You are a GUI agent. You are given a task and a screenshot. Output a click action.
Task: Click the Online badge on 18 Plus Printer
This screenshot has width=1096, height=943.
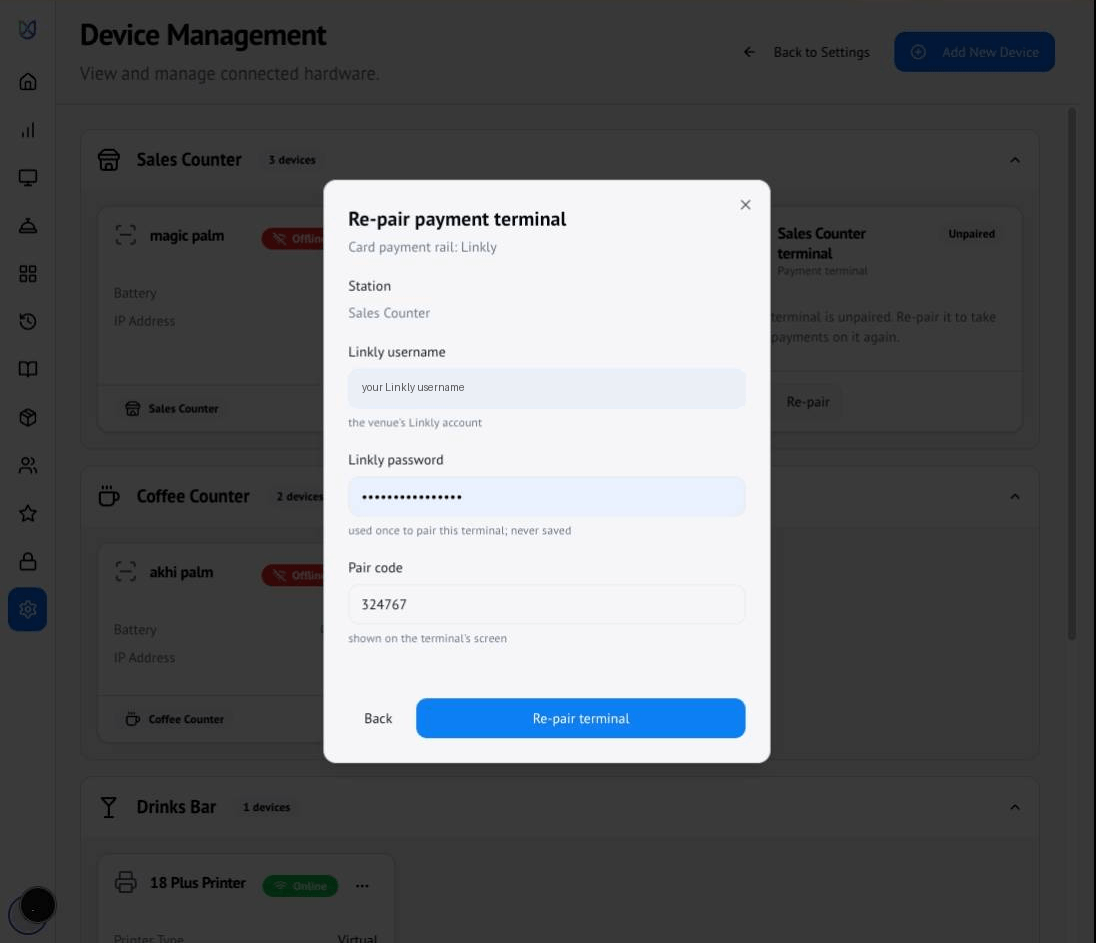tap(300, 886)
